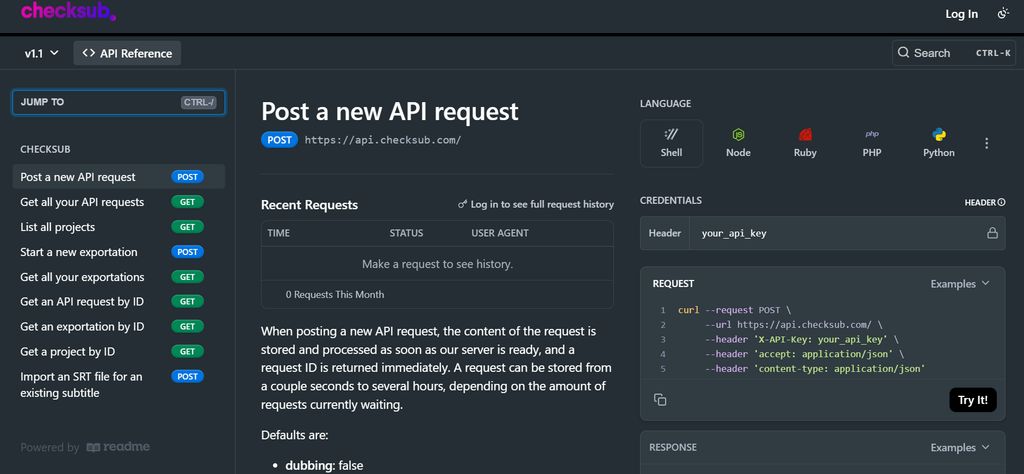Open the more languages three-dot menu

(987, 143)
